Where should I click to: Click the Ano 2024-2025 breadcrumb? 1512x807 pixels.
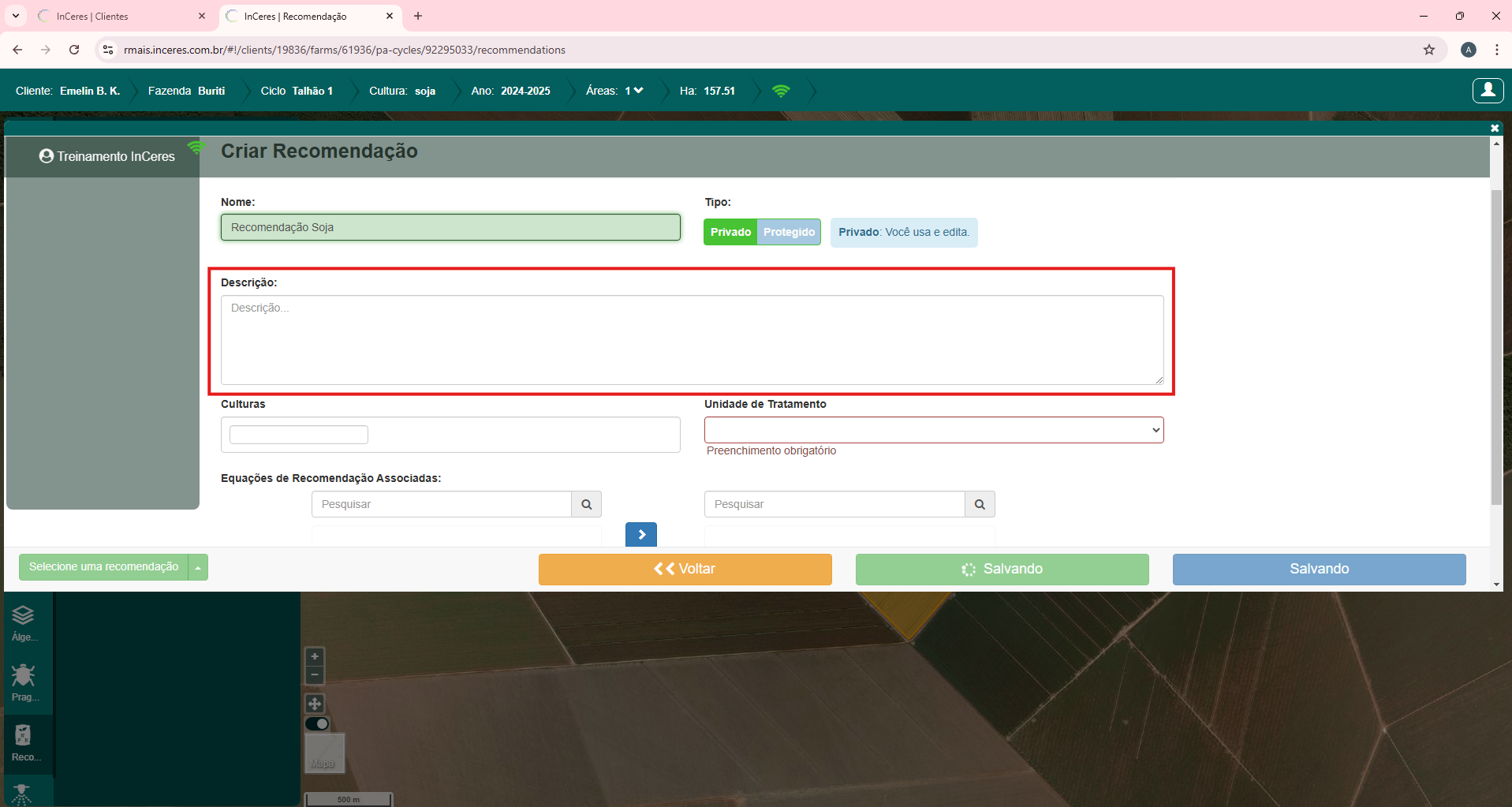coord(510,91)
